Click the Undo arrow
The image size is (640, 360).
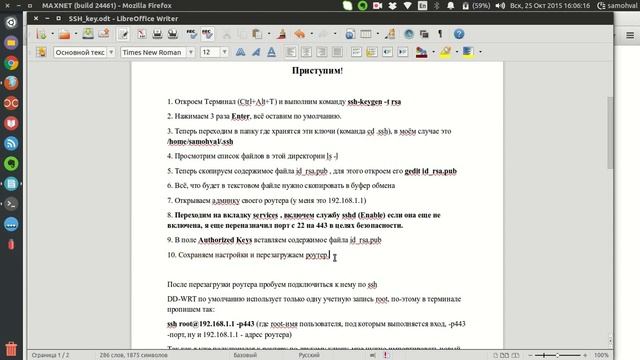tap(300, 34)
